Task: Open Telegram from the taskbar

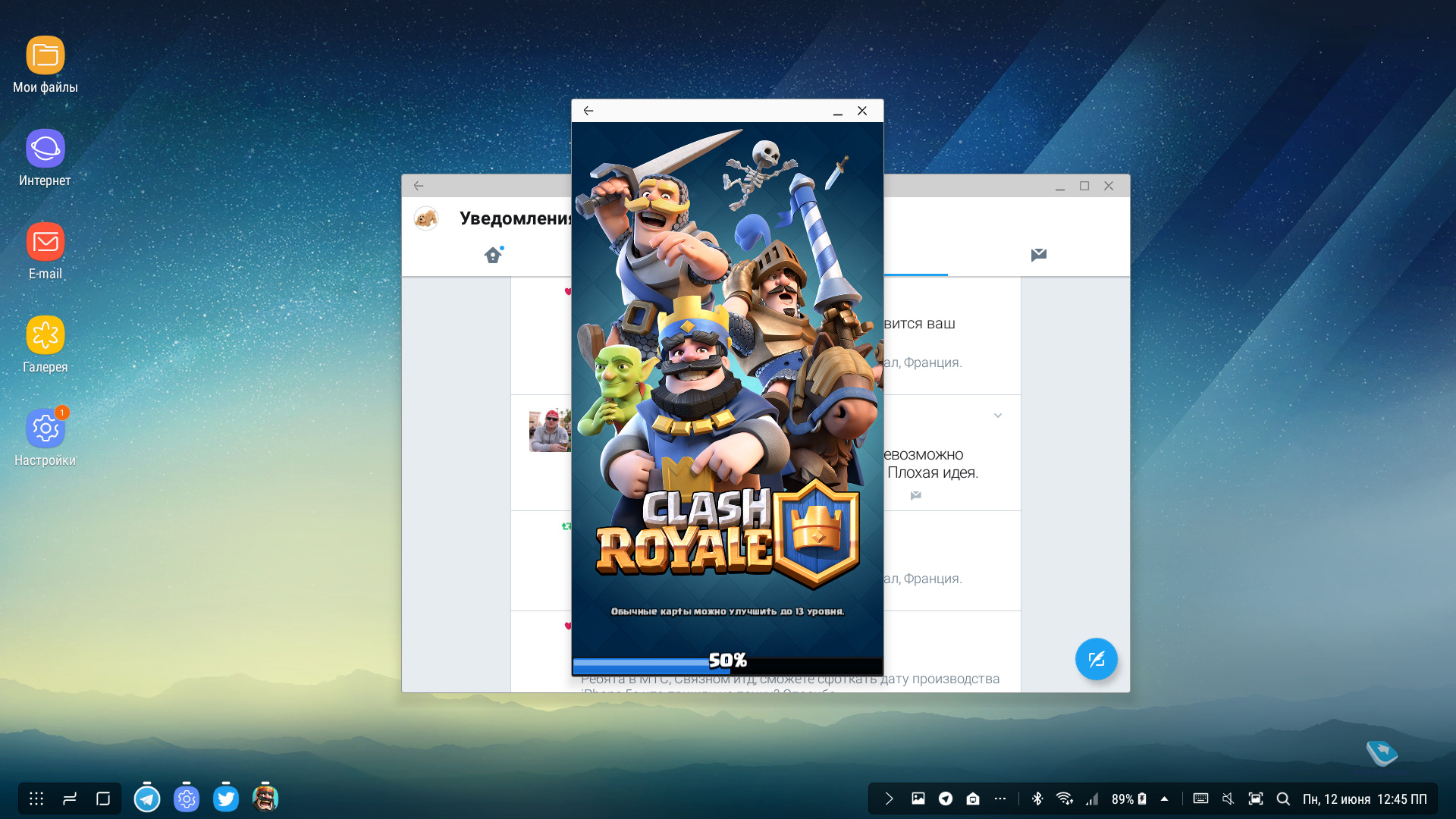Action: tap(147, 799)
